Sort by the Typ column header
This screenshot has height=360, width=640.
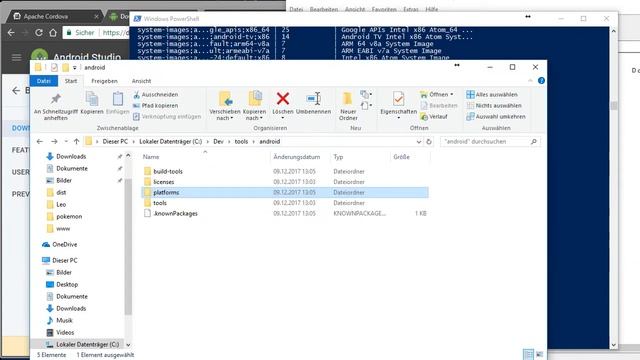[338, 157]
